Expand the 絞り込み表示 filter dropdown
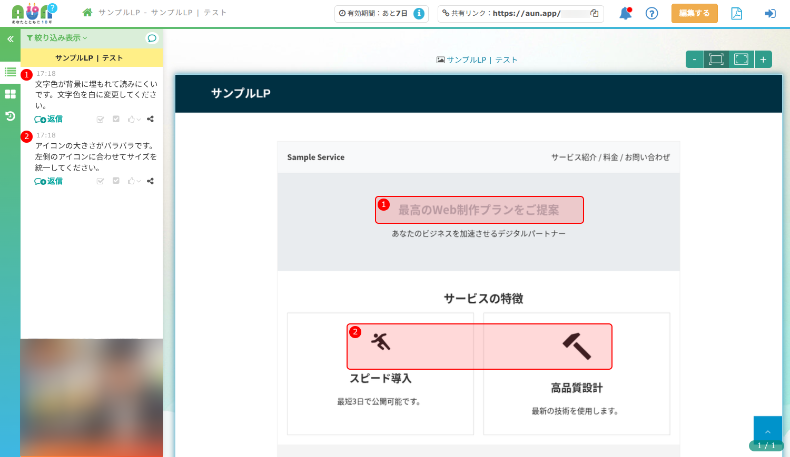Image resolution: width=790 pixels, height=457 pixels. point(56,38)
